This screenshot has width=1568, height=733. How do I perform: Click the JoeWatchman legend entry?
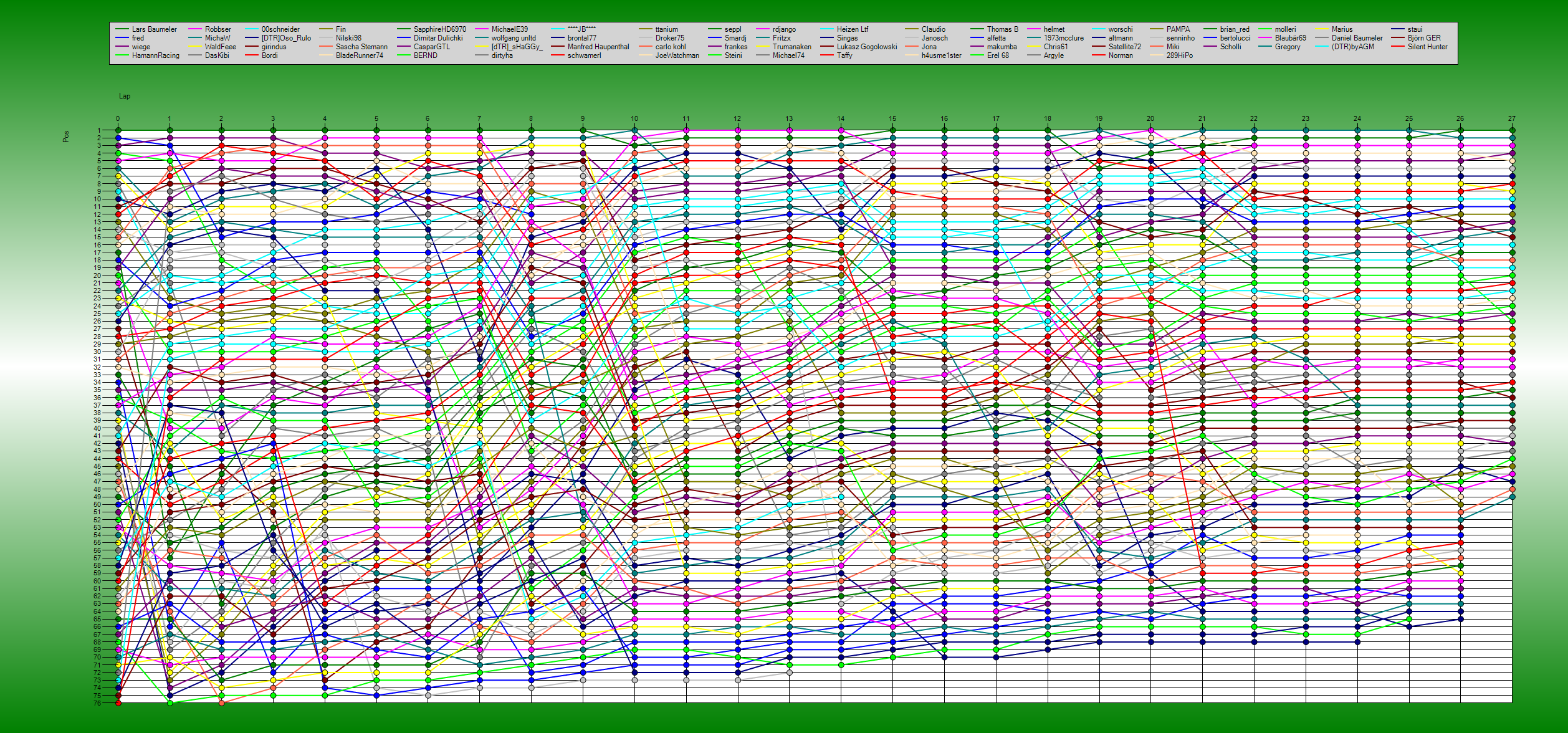(677, 55)
